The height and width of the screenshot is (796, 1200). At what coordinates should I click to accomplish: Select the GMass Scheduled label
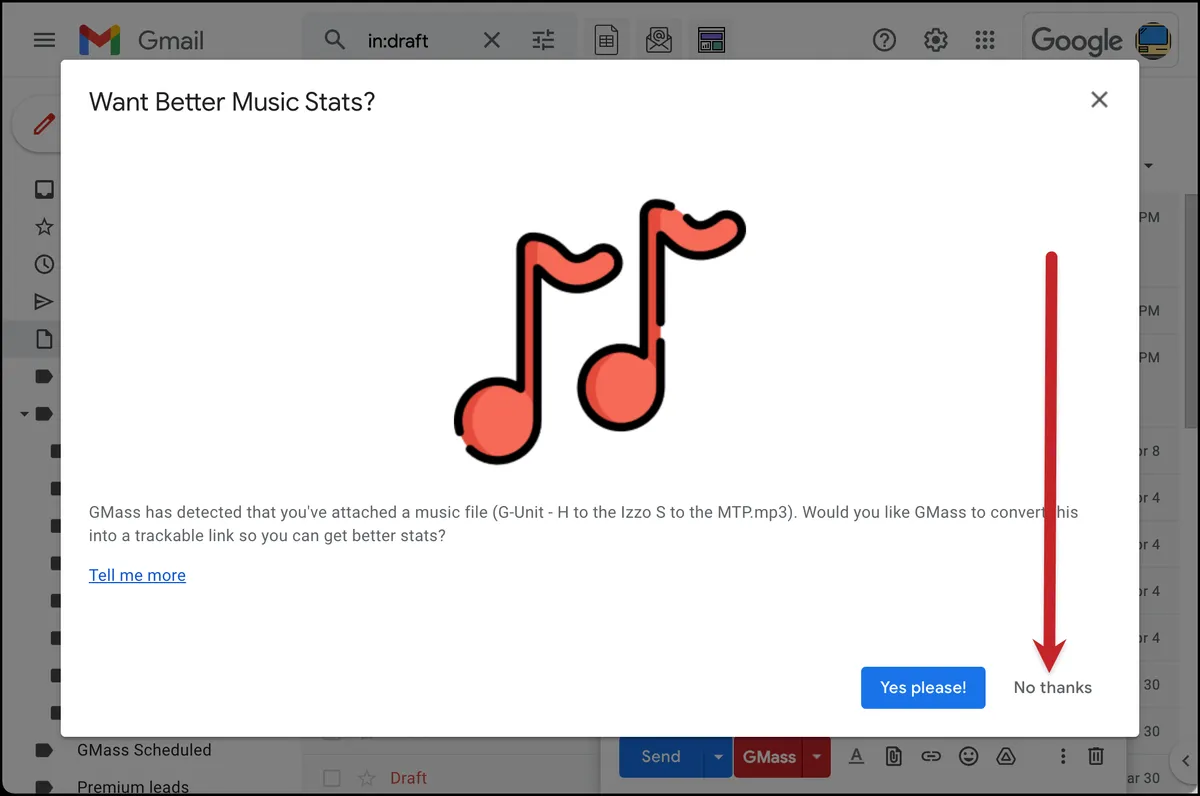click(144, 749)
